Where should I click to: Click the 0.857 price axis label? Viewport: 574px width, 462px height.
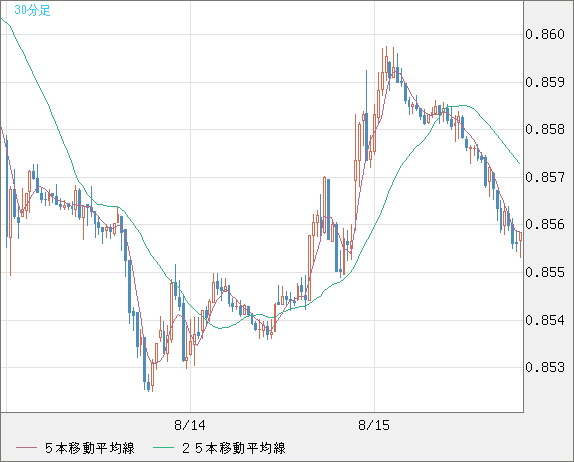tap(545, 177)
